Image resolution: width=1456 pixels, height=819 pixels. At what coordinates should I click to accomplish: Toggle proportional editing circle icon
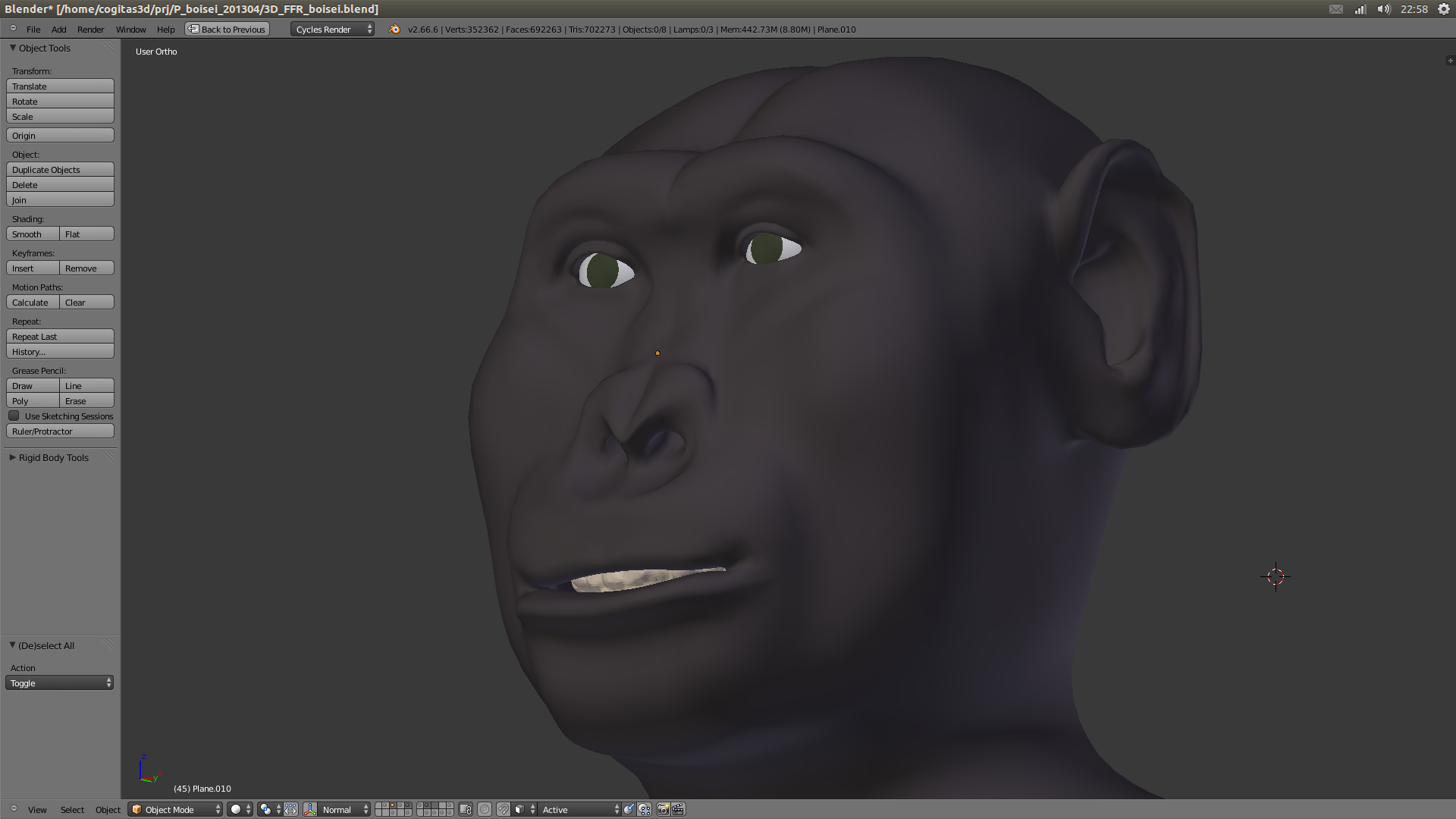[x=485, y=810]
